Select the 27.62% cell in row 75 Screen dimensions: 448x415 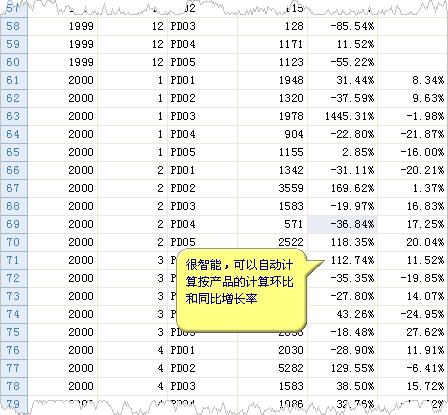(x=413, y=332)
